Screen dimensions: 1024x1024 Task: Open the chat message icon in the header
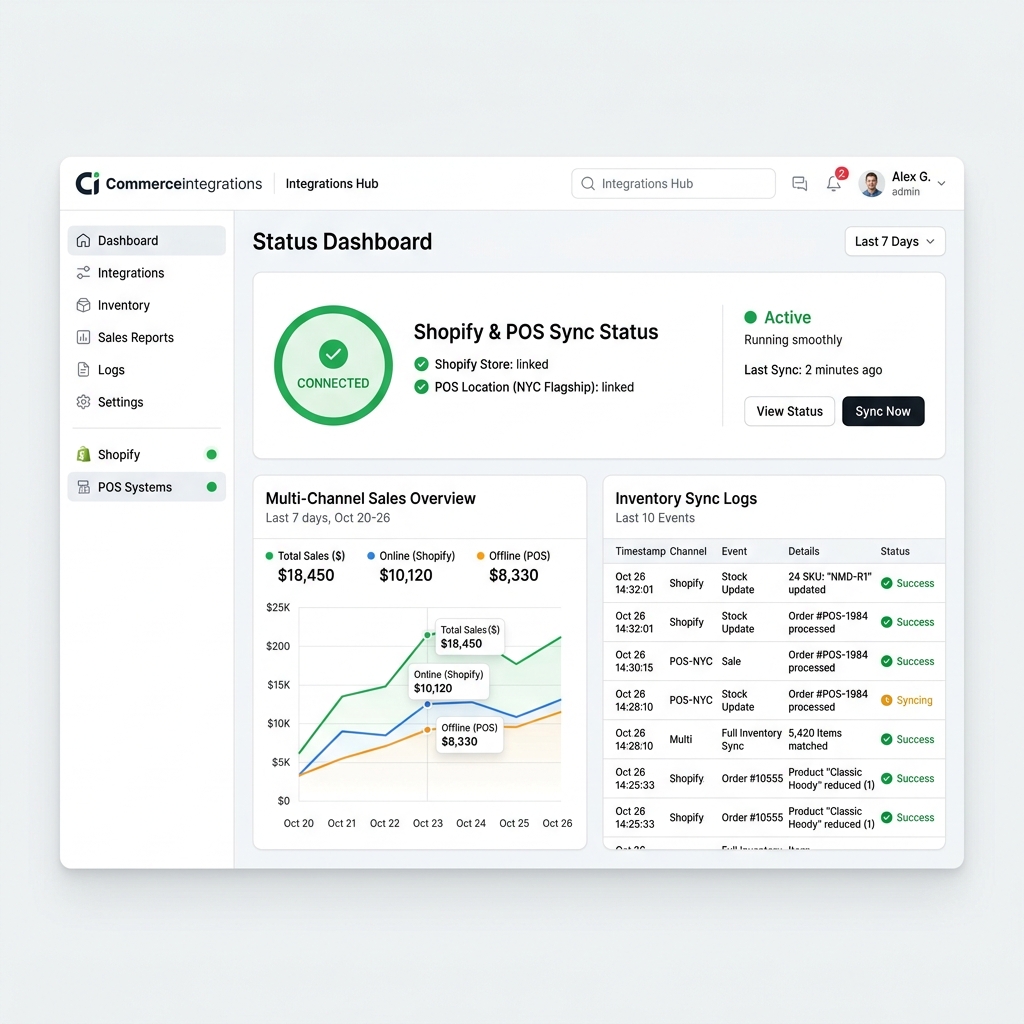click(x=799, y=183)
